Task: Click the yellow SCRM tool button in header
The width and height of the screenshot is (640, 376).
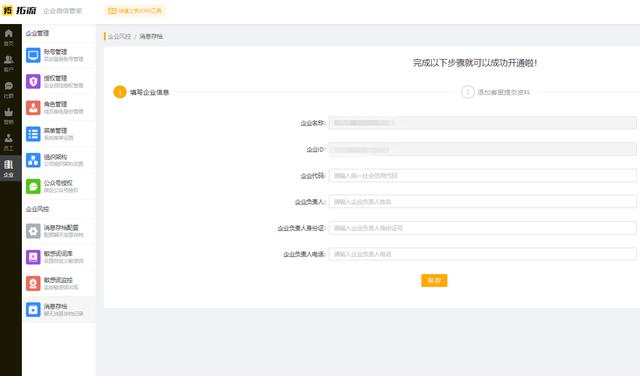Action: [135, 11]
